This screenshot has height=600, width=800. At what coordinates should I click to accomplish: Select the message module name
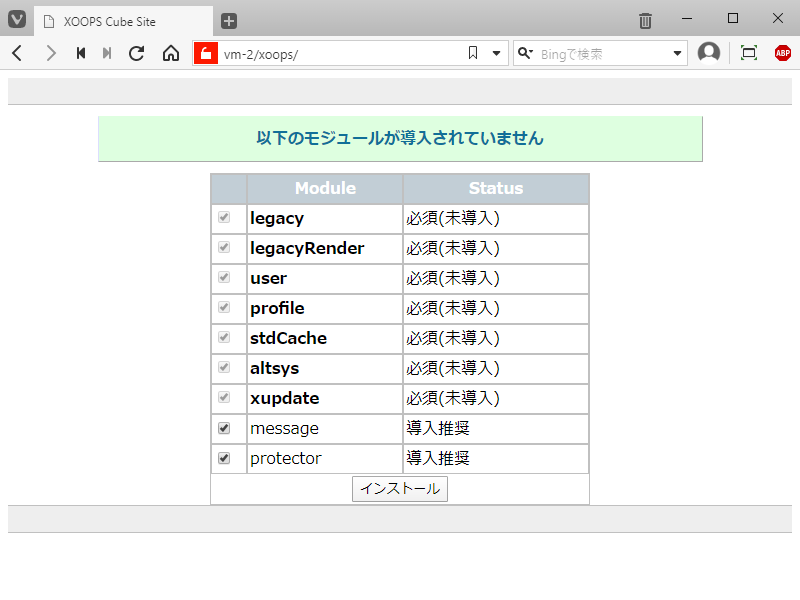pyautogui.click(x=284, y=429)
